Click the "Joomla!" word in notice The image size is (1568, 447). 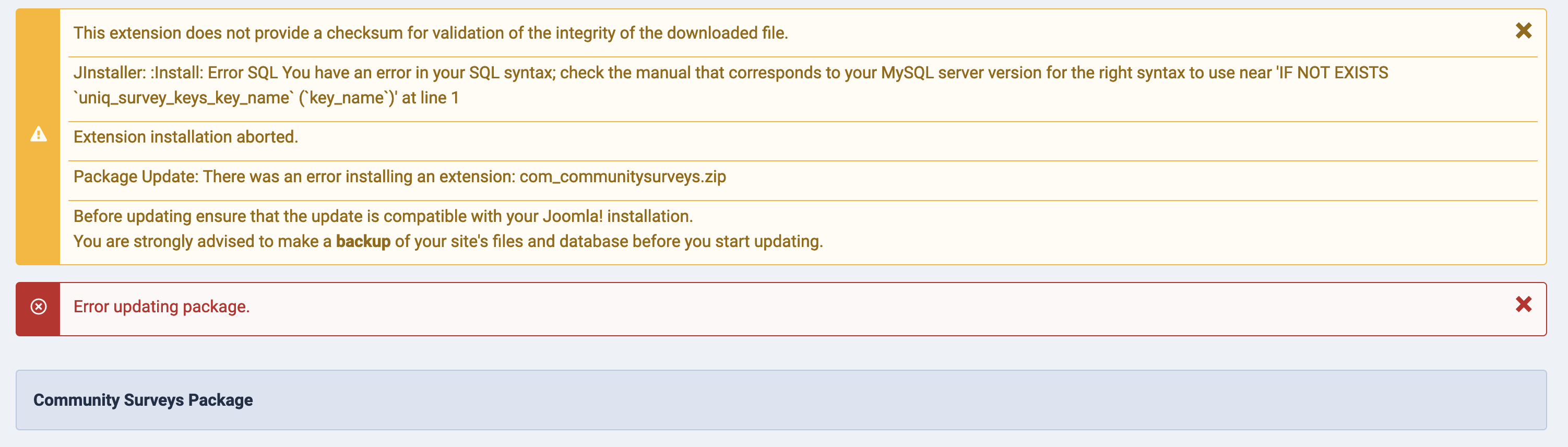point(572,216)
